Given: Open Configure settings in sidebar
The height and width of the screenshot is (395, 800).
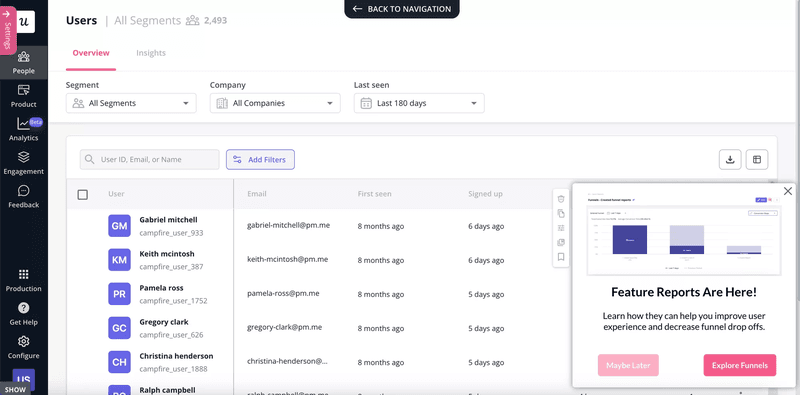Looking at the screenshot, I should [x=23, y=348].
